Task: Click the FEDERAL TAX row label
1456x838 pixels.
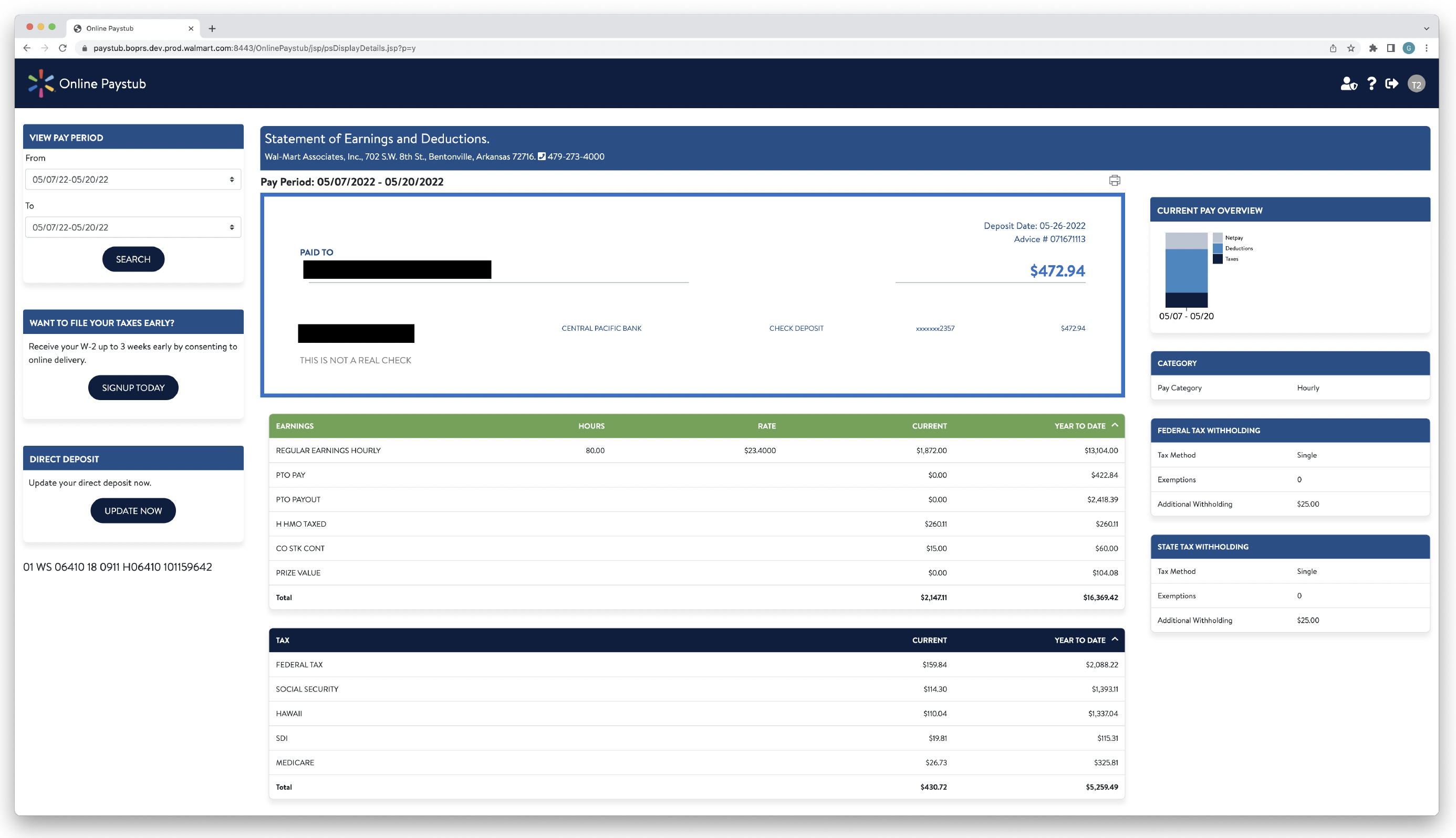Action: (299, 665)
